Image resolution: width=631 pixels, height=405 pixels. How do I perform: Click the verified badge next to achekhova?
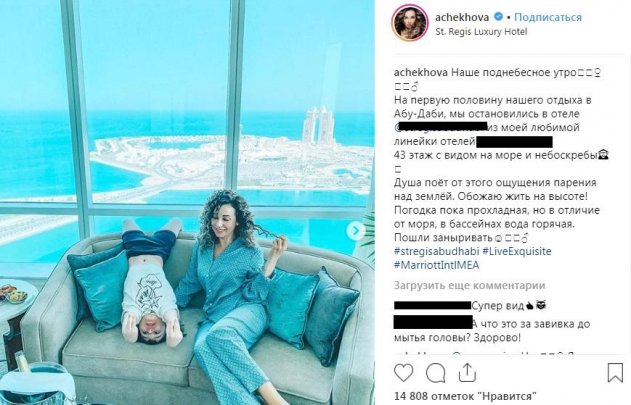pyautogui.click(x=498, y=17)
